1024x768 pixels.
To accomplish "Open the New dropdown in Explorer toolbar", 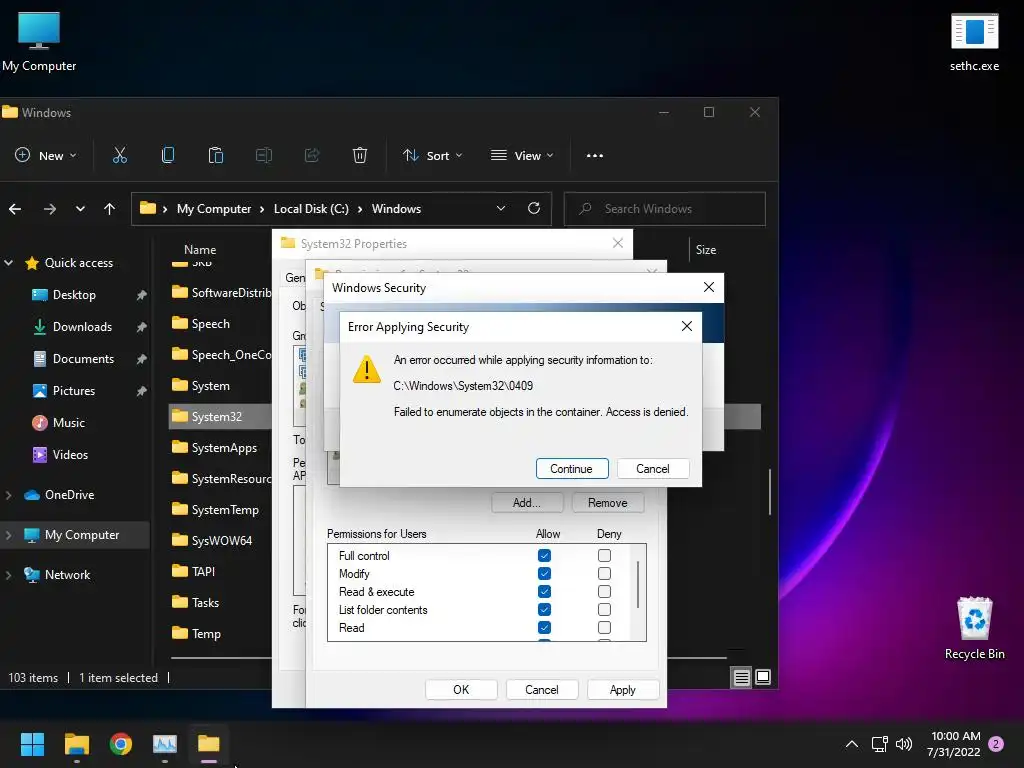I will coord(46,155).
